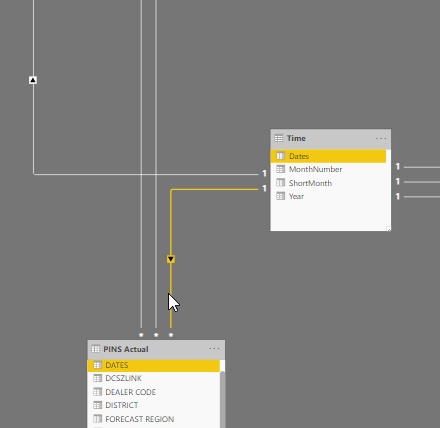Viewport: 440px width, 428px height.
Task: Click the yellow relationship's many-side asterisk marker
Action: [171, 335]
